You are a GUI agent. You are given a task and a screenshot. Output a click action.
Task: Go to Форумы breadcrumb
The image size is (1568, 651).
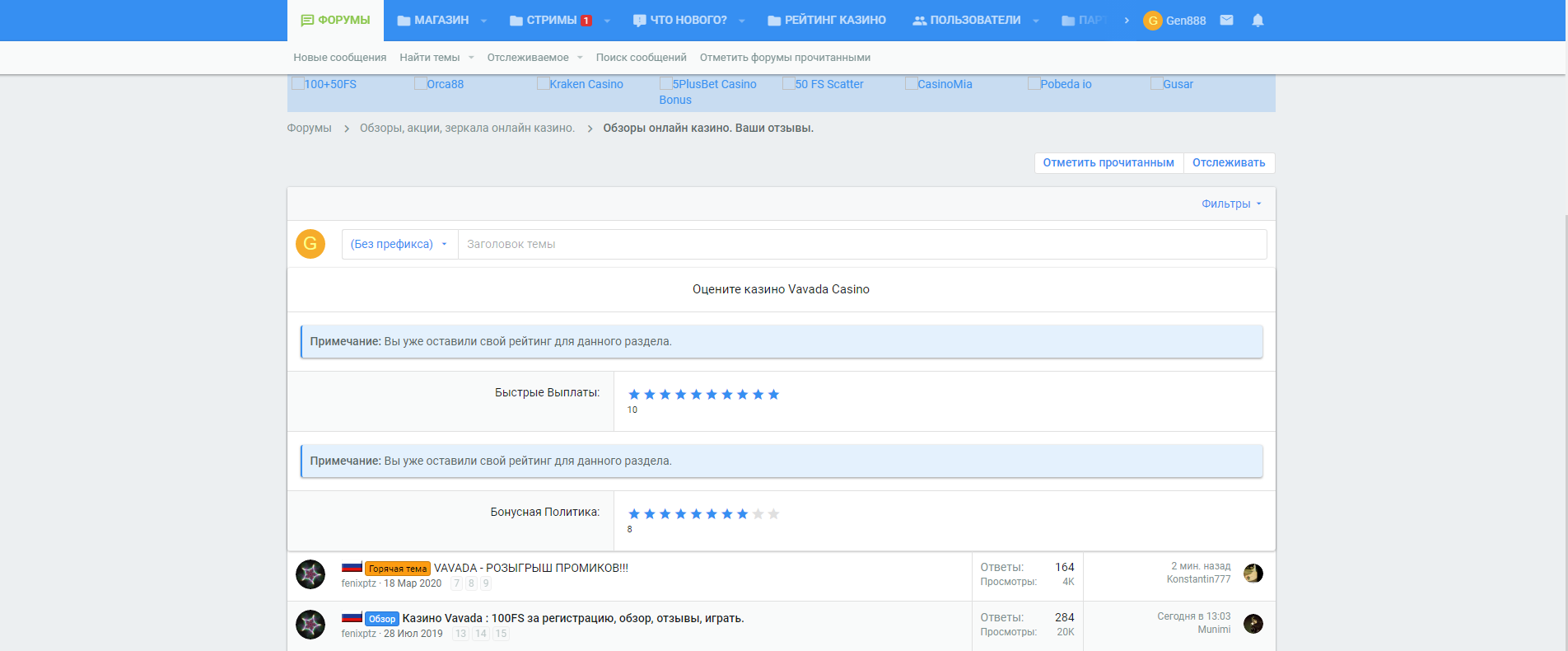[309, 128]
